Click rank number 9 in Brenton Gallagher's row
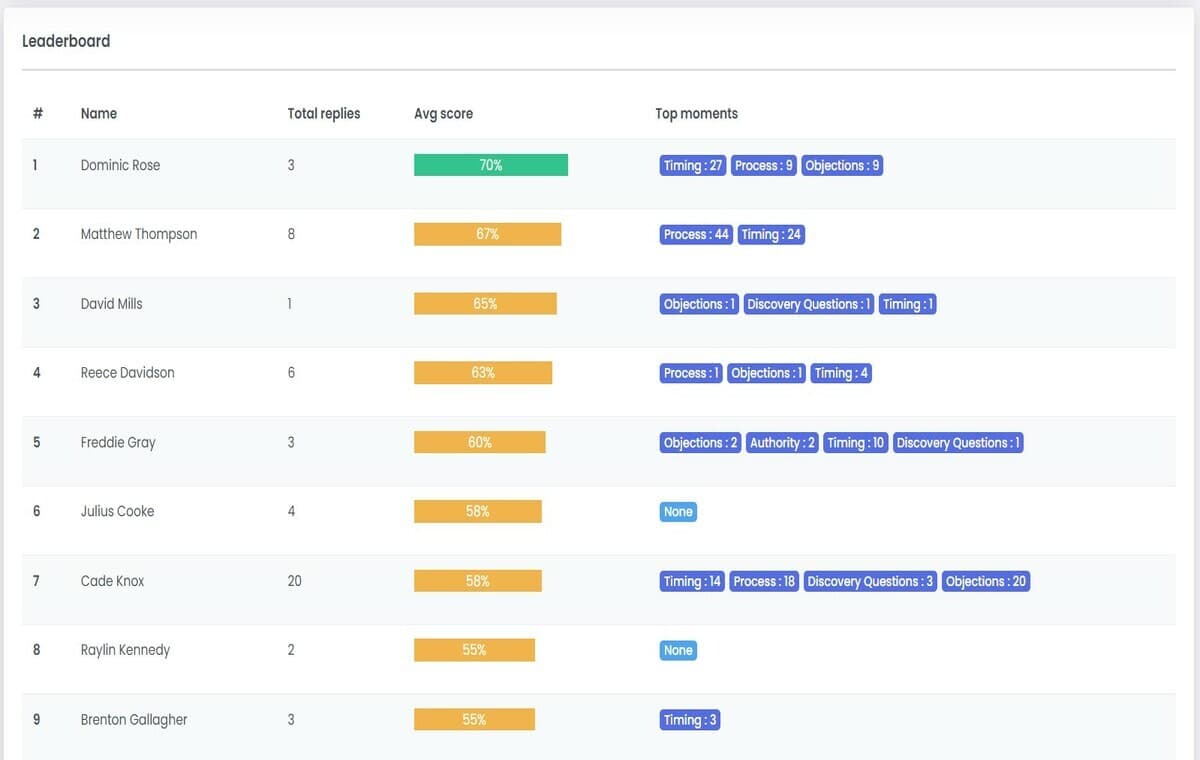The width and height of the screenshot is (1200, 760). point(37,719)
